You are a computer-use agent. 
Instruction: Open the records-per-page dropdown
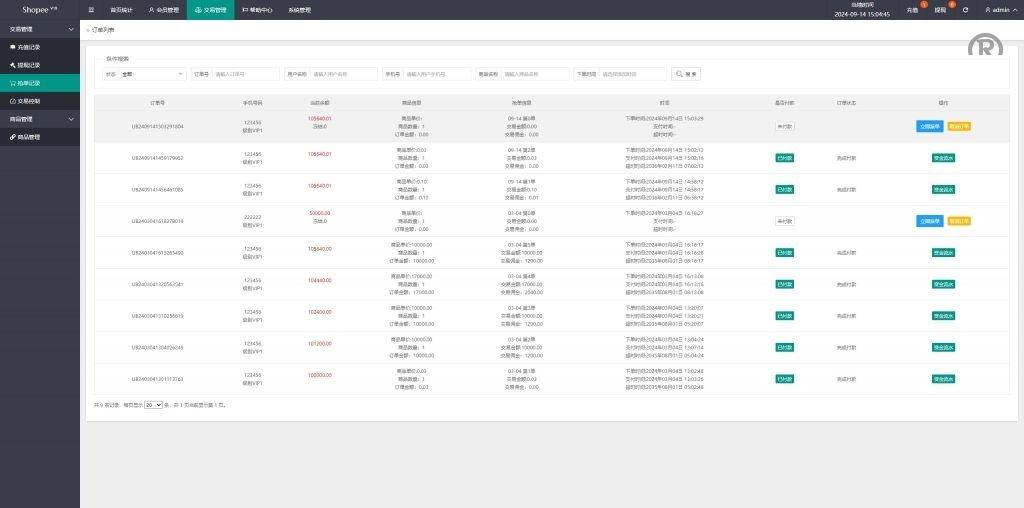(x=153, y=405)
